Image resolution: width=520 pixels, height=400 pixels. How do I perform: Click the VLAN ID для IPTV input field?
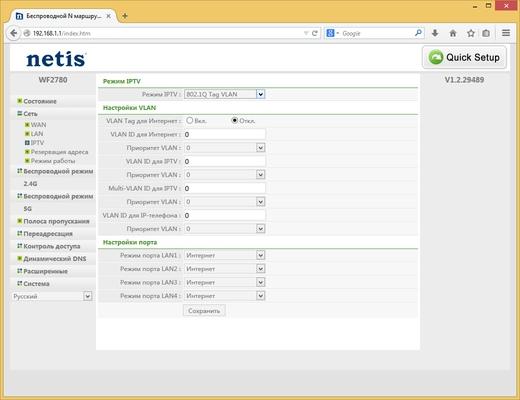tap(225, 161)
